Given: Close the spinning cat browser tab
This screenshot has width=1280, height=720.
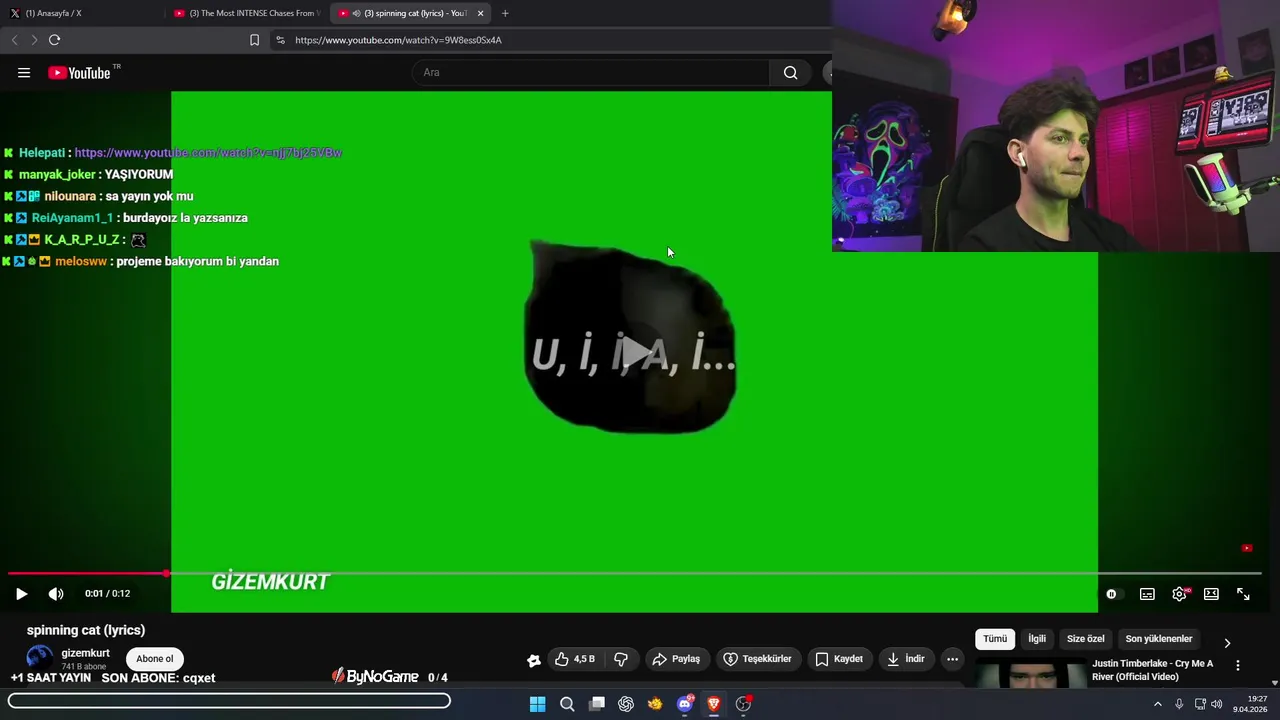Looking at the screenshot, I should point(481,13).
